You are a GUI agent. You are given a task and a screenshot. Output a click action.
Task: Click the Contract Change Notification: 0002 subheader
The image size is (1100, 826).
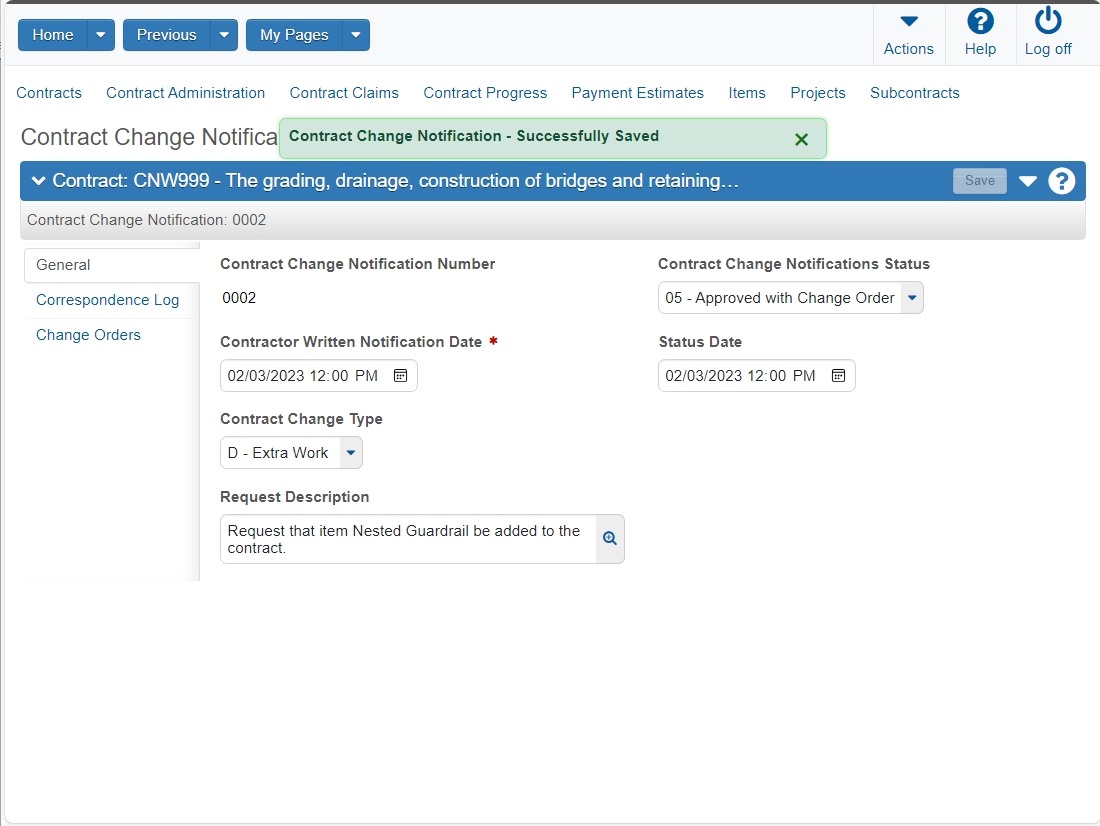click(x=147, y=220)
